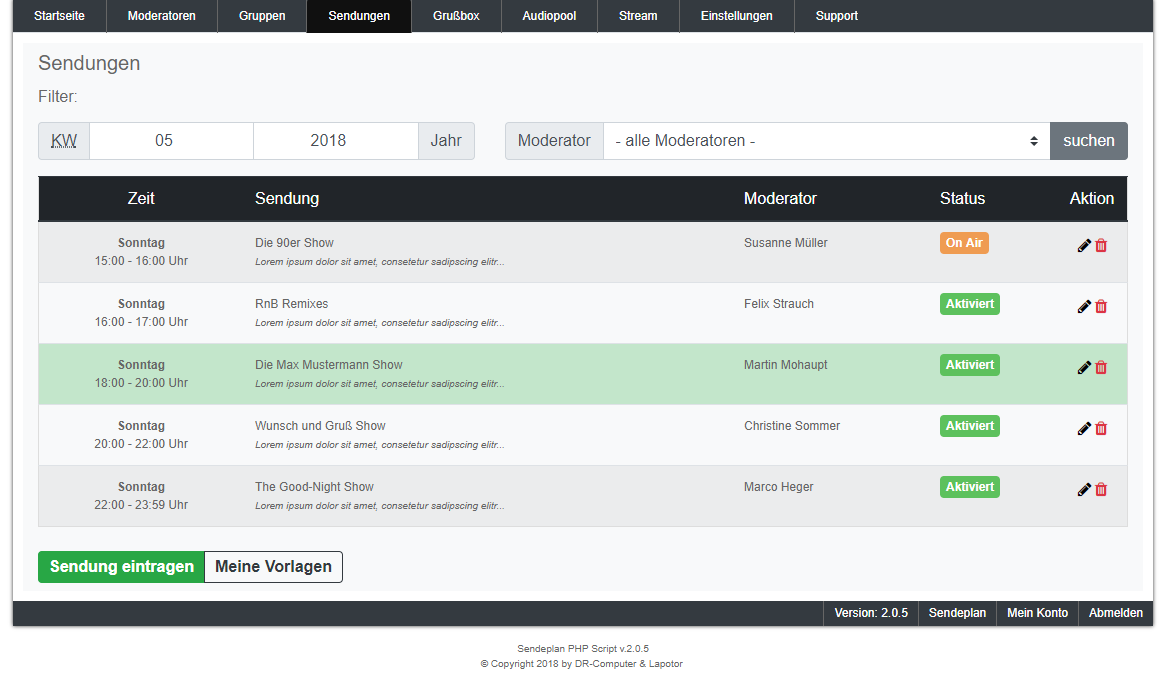Go to the Grußbox tab

(456, 16)
